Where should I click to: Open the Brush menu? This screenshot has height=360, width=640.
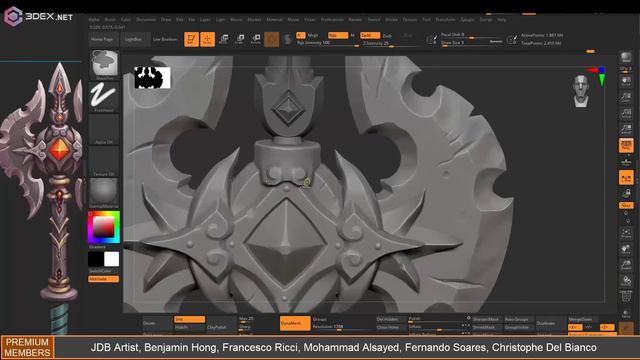pyautogui.click(x=110, y=20)
